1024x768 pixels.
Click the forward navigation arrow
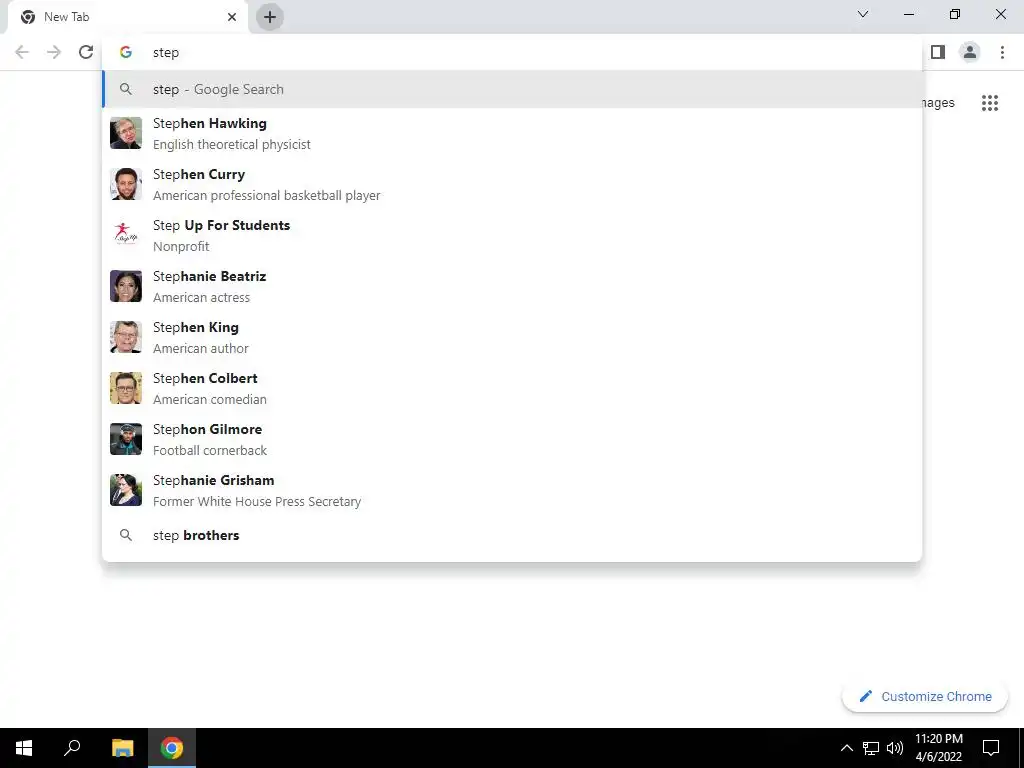click(54, 52)
